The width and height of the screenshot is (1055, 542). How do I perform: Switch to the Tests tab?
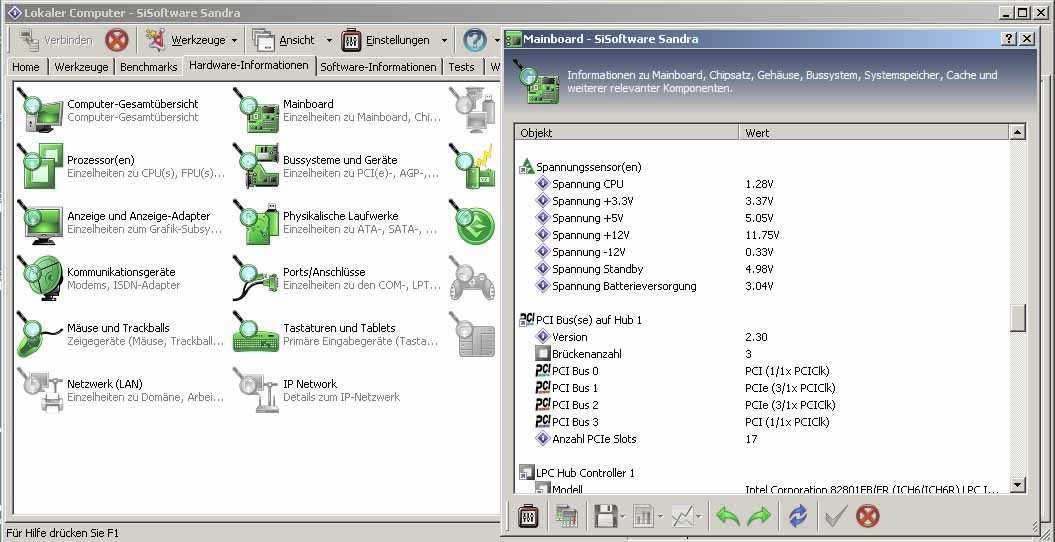[x=462, y=67]
